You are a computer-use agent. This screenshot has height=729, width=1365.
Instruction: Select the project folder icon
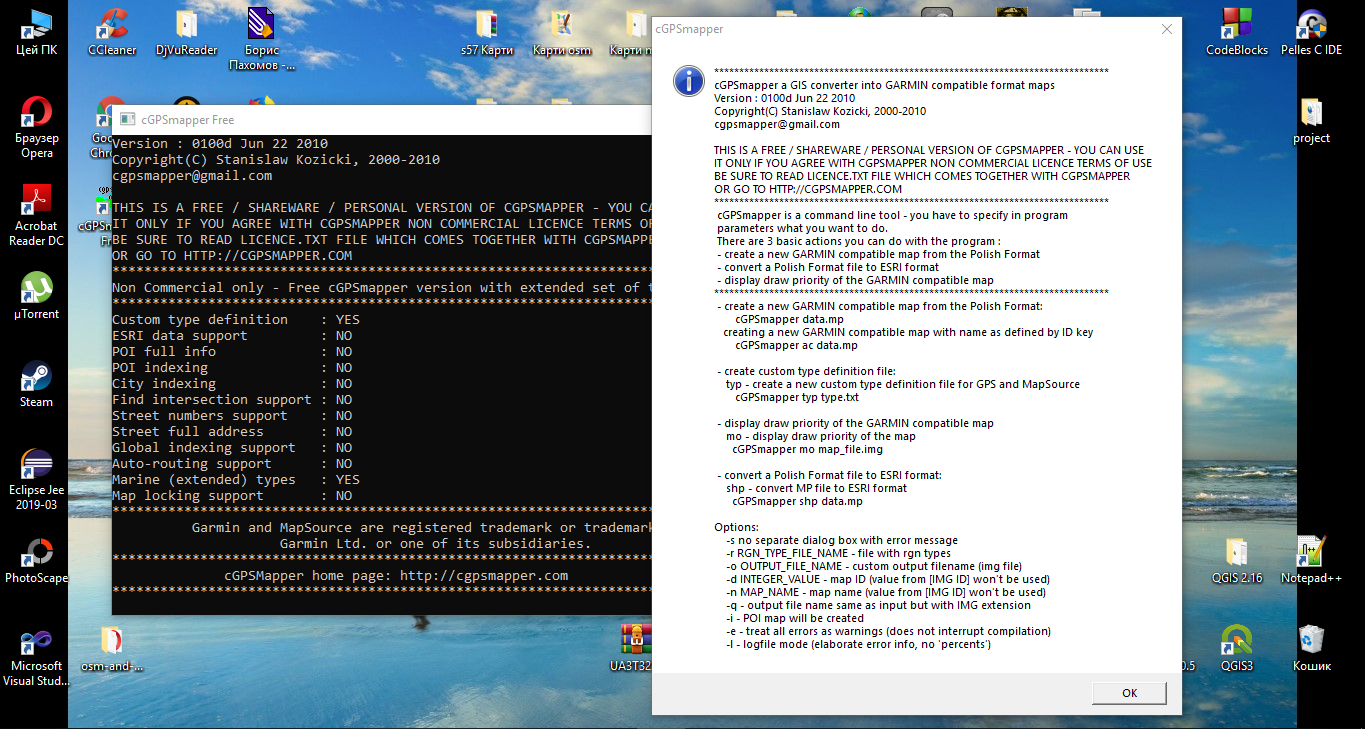1311,121
